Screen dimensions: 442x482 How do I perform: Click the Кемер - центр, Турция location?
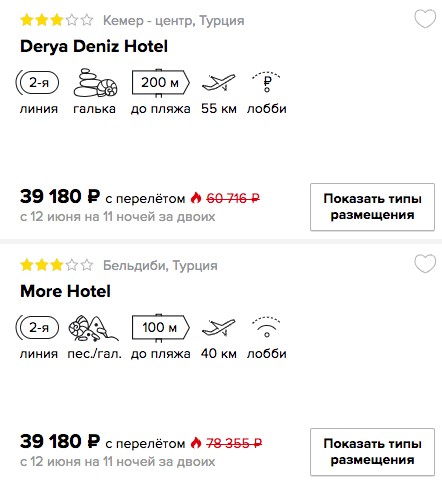click(x=174, y=21)
